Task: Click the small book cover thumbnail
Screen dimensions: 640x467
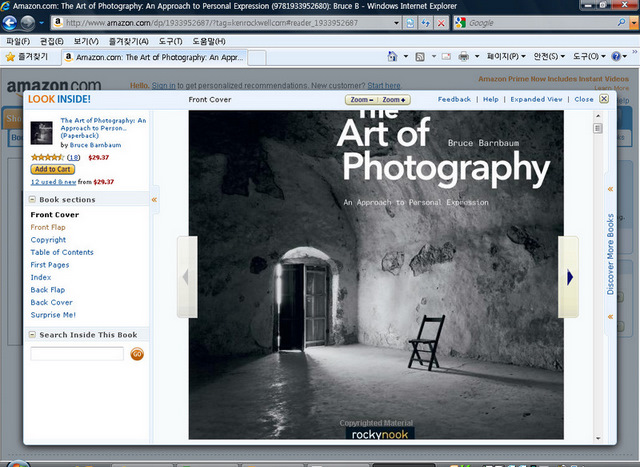Action: pyautogui.click(x=42, y=133)
